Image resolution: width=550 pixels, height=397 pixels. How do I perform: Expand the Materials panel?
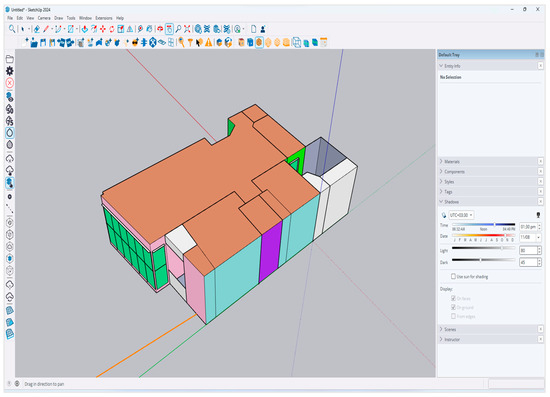coord(442,162)
